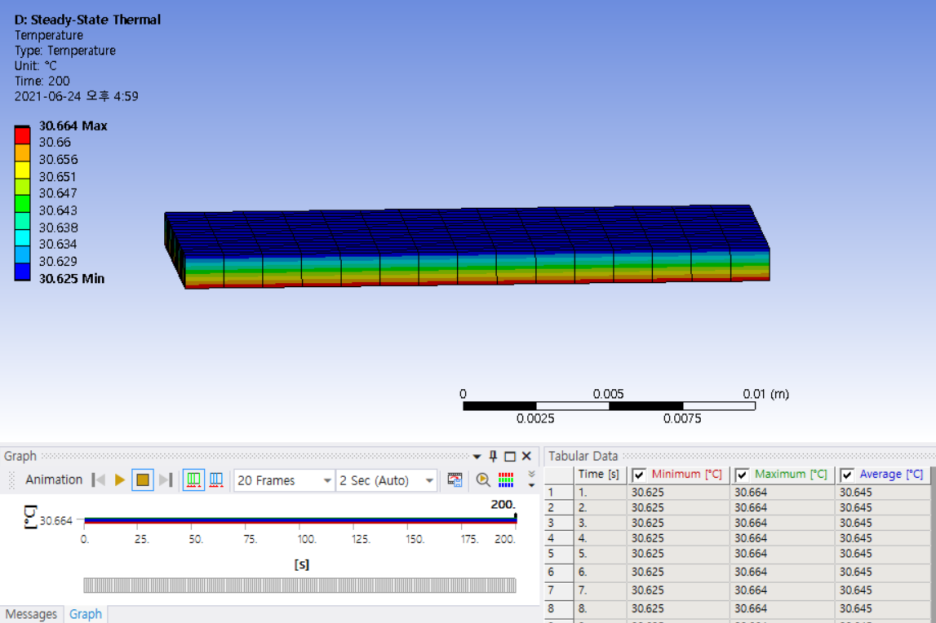
Task: Click Maximum 30.664 cell in row 3
Action: click(782, 523)
